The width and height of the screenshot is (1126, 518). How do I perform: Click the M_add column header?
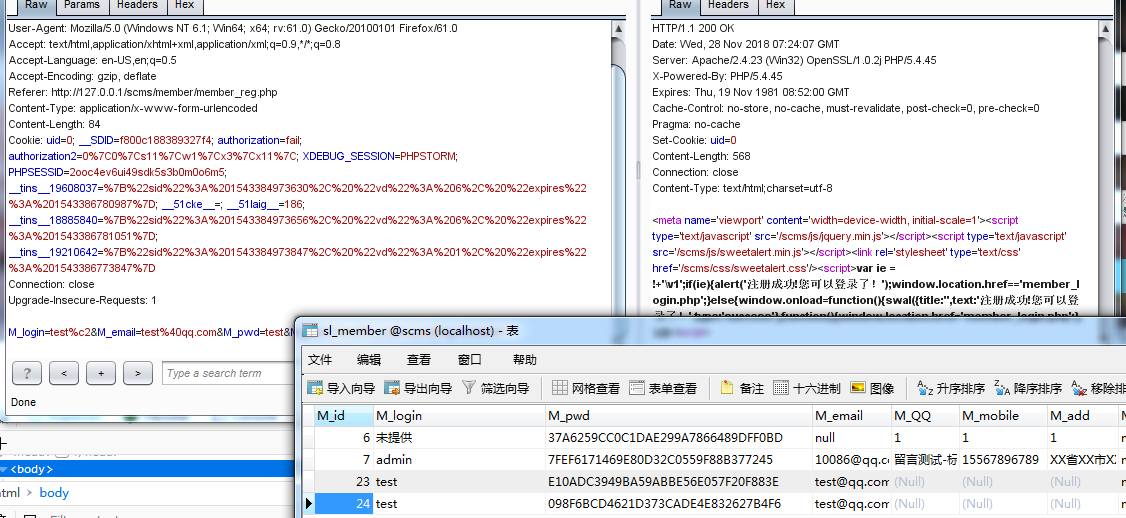tap(1084, 415)
